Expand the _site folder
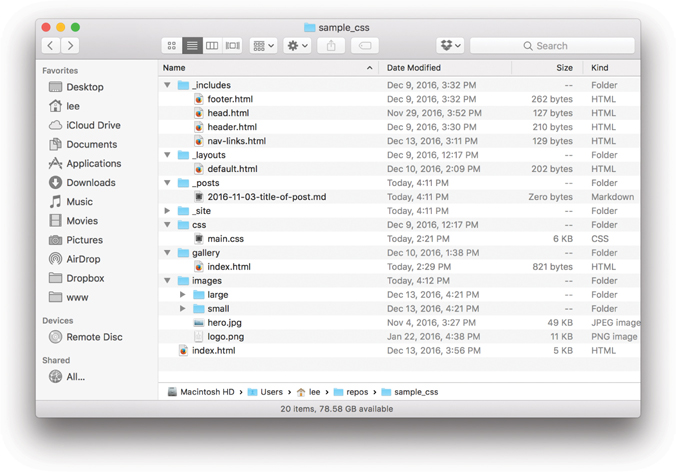This screenshot has width=676, height=472. click(168, 211)
